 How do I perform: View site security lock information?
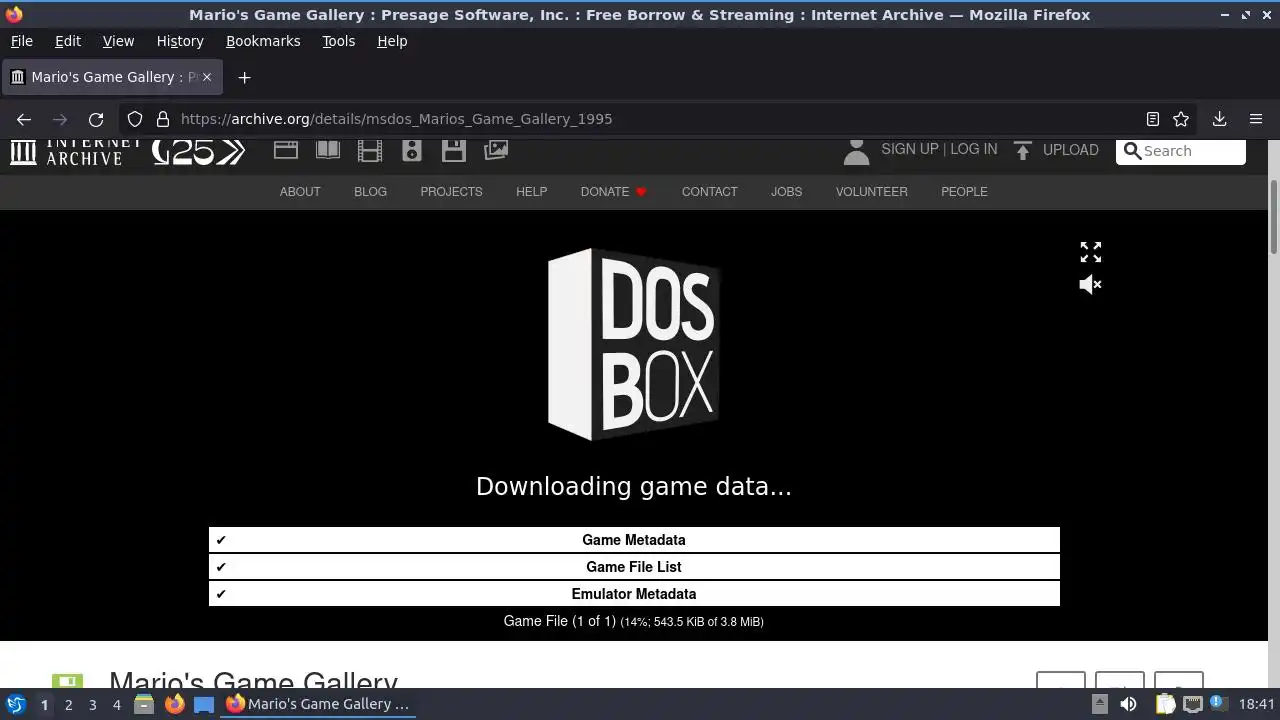click(x=163, y=119)
